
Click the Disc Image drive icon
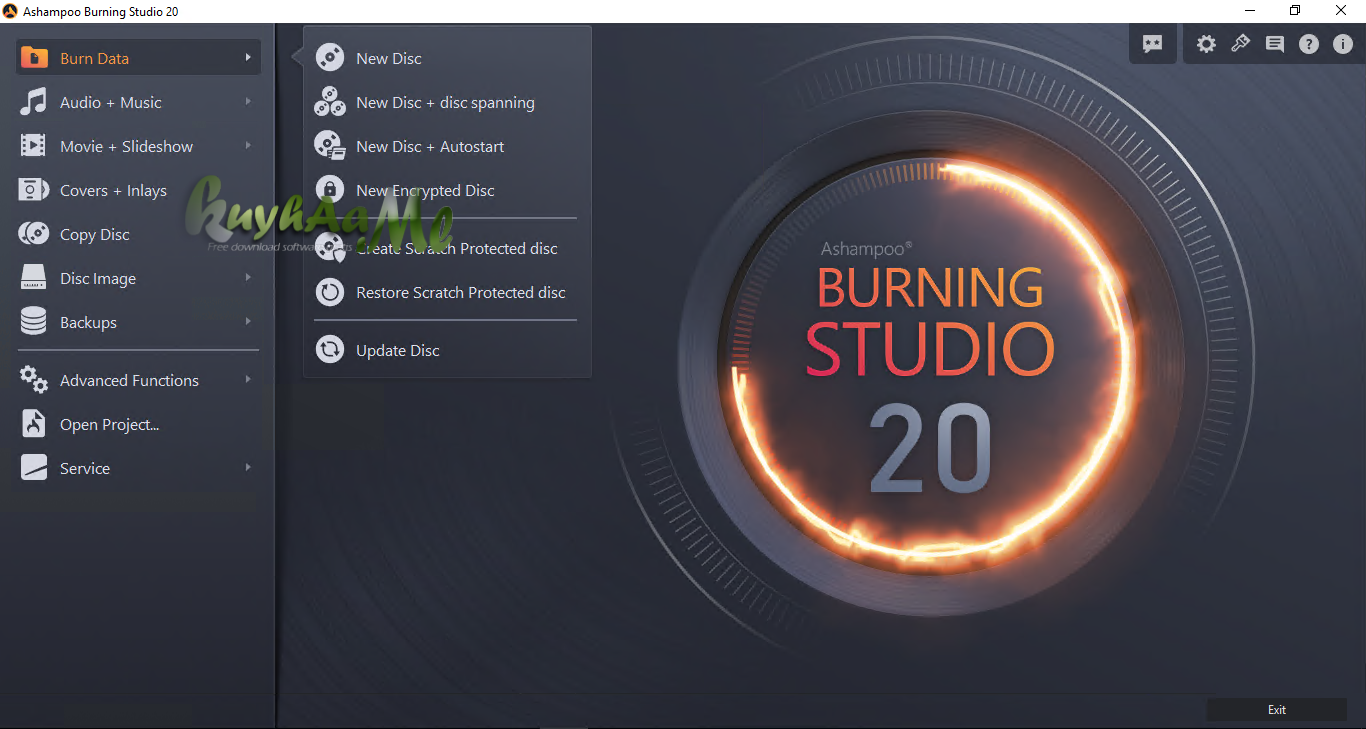click(34, 278)
